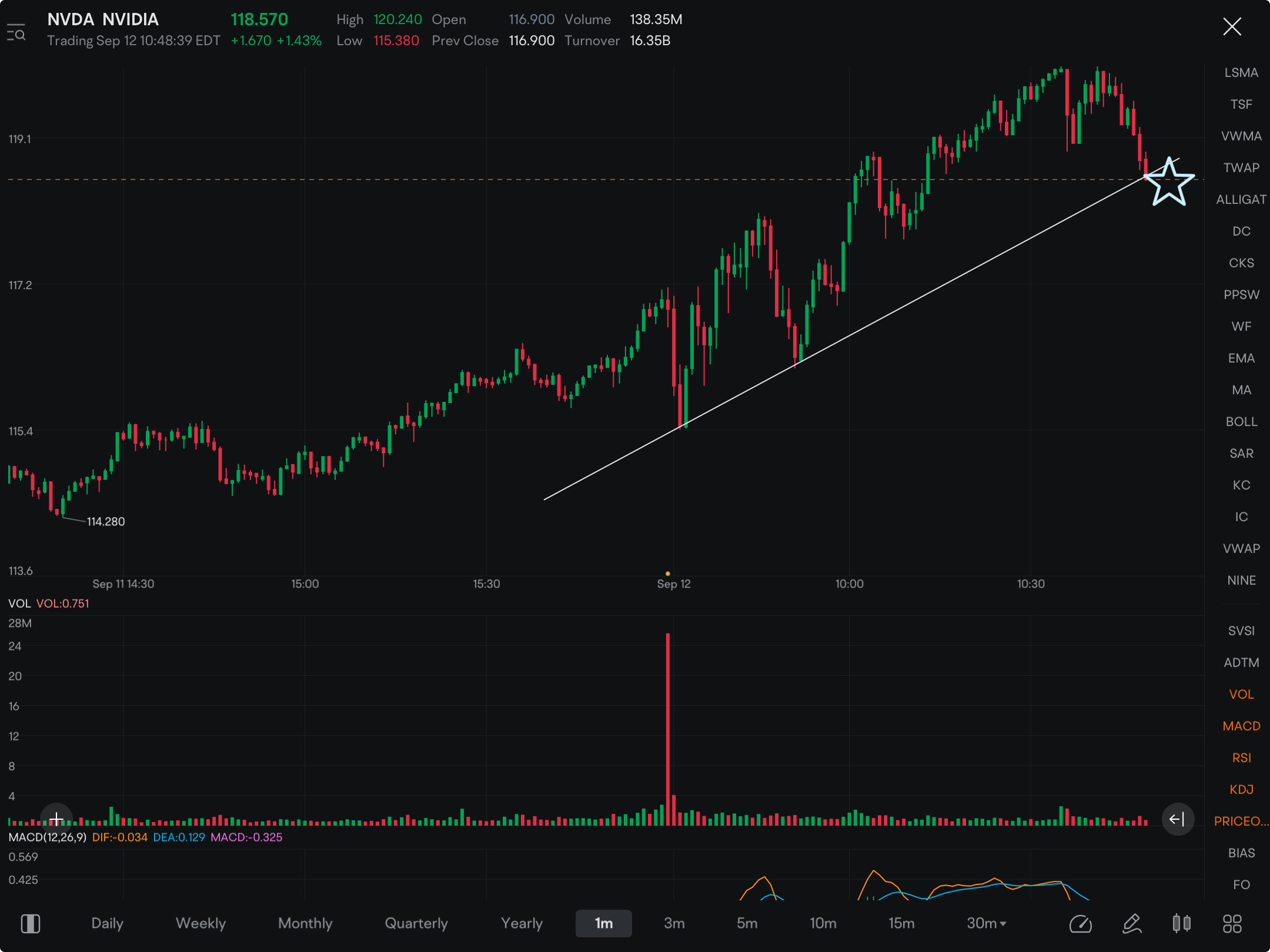Click the crosshair plus button

(x=56, y=819)
